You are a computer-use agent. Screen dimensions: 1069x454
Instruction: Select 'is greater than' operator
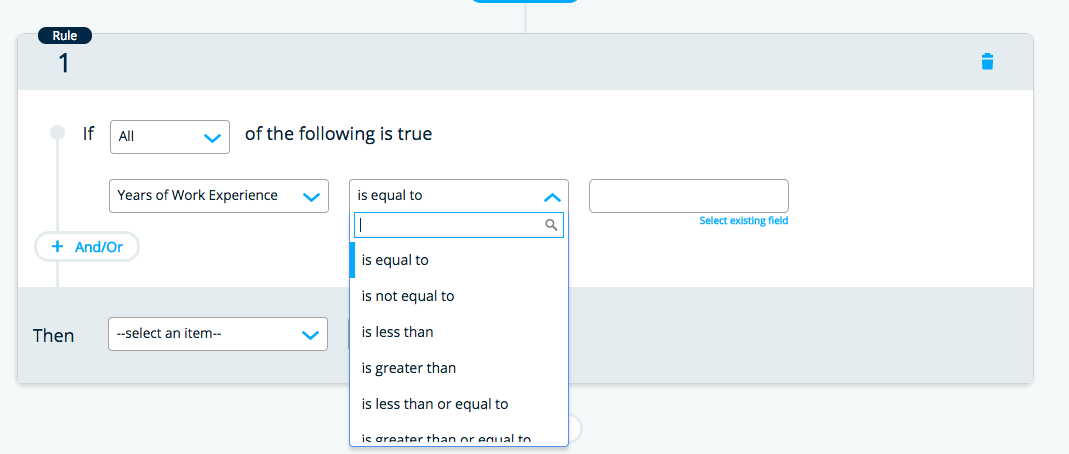pyautogui.click(x=408, y=368)
